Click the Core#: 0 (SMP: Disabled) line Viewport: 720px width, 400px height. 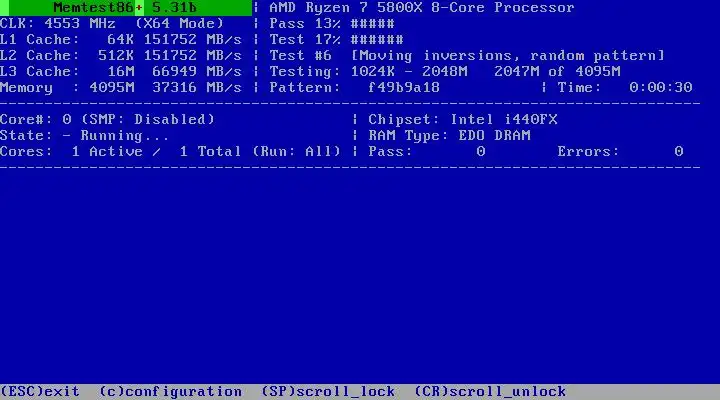tap(107, 119)
